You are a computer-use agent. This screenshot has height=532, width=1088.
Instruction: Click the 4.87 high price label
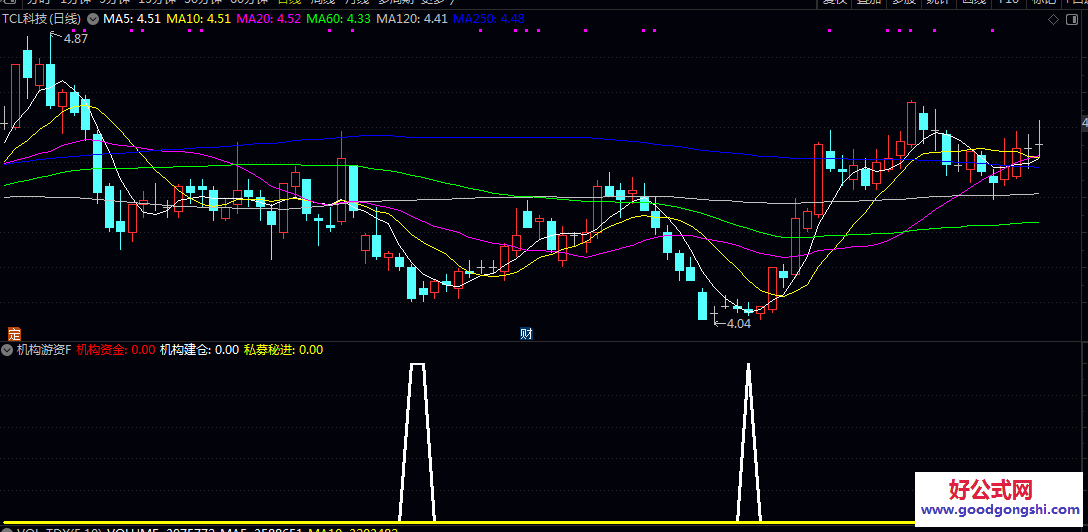76,39
